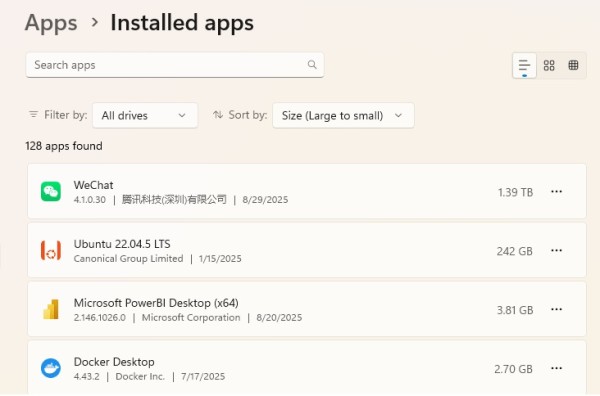Image resolution: width=600 pixels, height=396 pixels.
Task: Select the WeChat app name
Action: pos(93,185)
